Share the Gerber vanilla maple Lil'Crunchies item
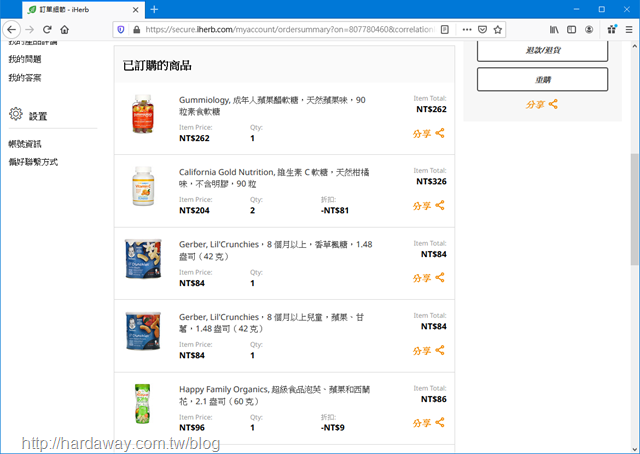Viewport: 640px width, 454px height. pyautogui.click(x=429, y=278)
